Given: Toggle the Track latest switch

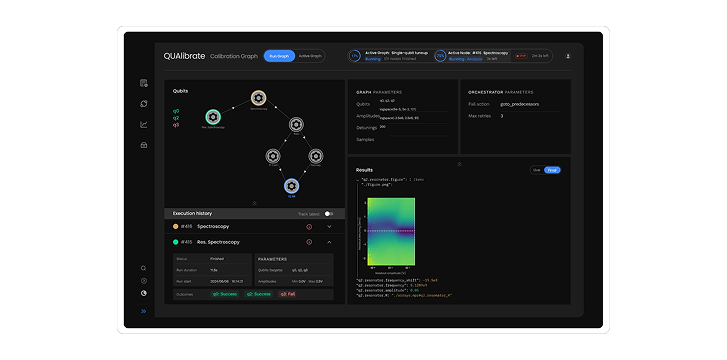Looking at the screenshot, I should coord(329,214).
